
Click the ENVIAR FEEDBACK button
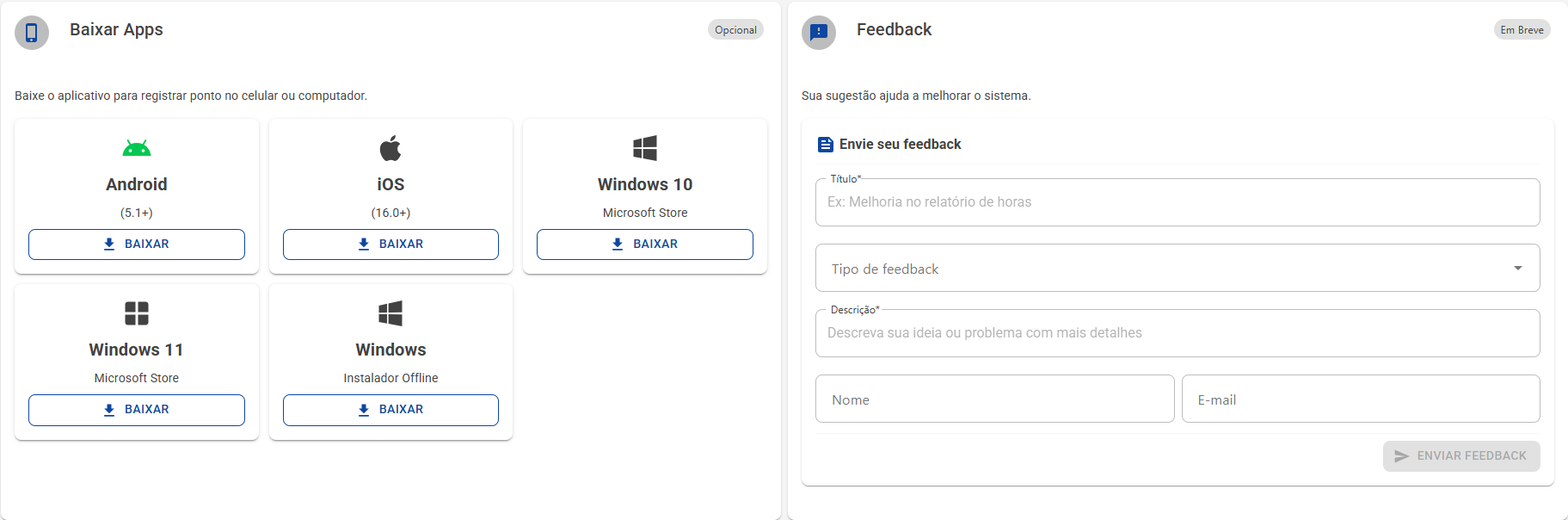(1461, 456)
